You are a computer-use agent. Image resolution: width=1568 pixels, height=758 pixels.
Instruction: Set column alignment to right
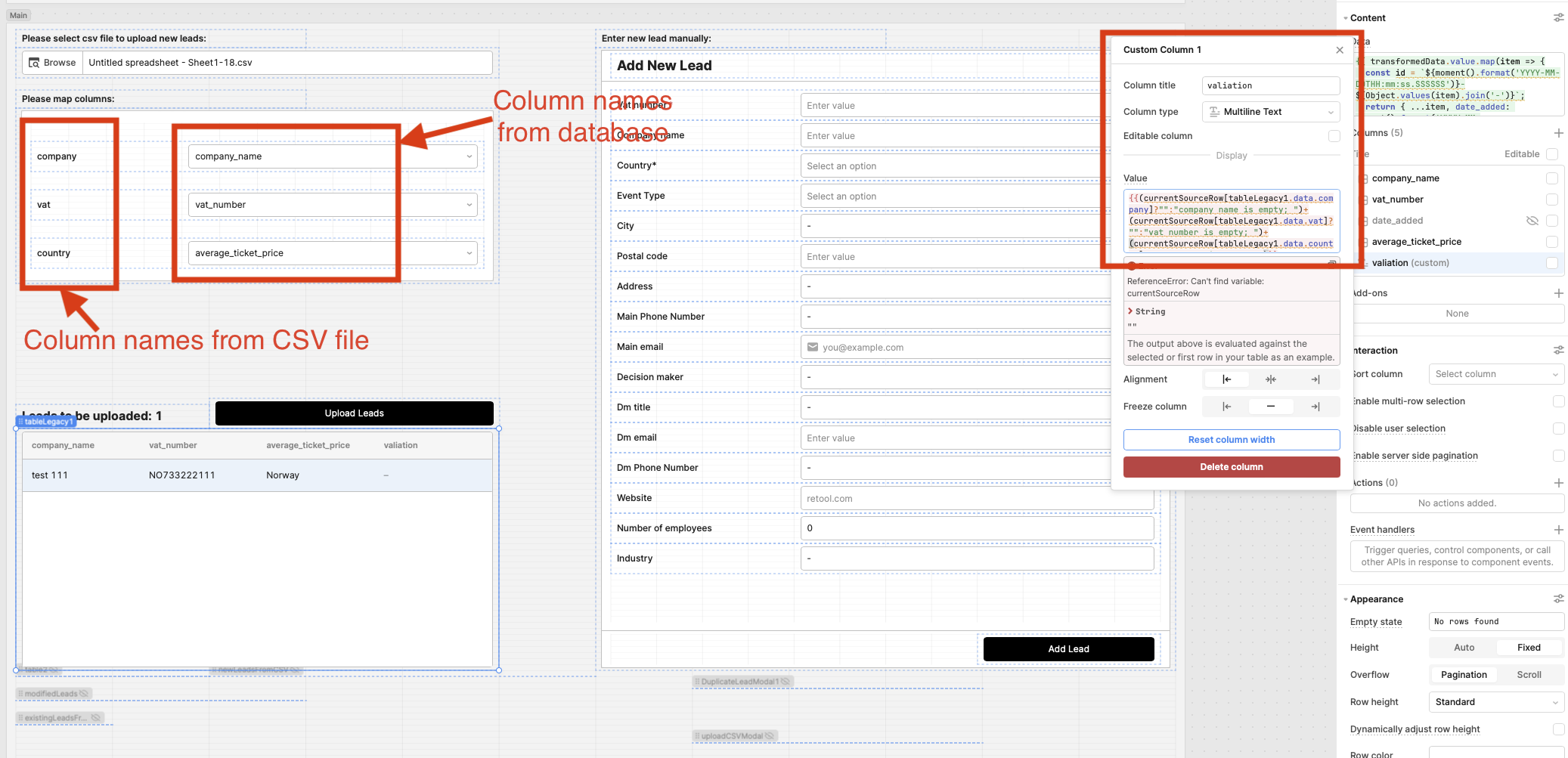point(1315,379)
